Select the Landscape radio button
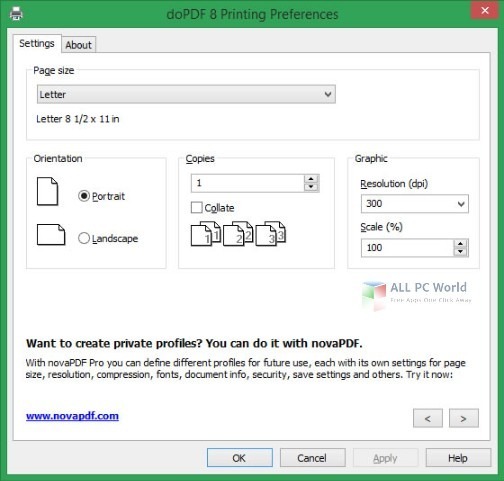 (84, 238)
